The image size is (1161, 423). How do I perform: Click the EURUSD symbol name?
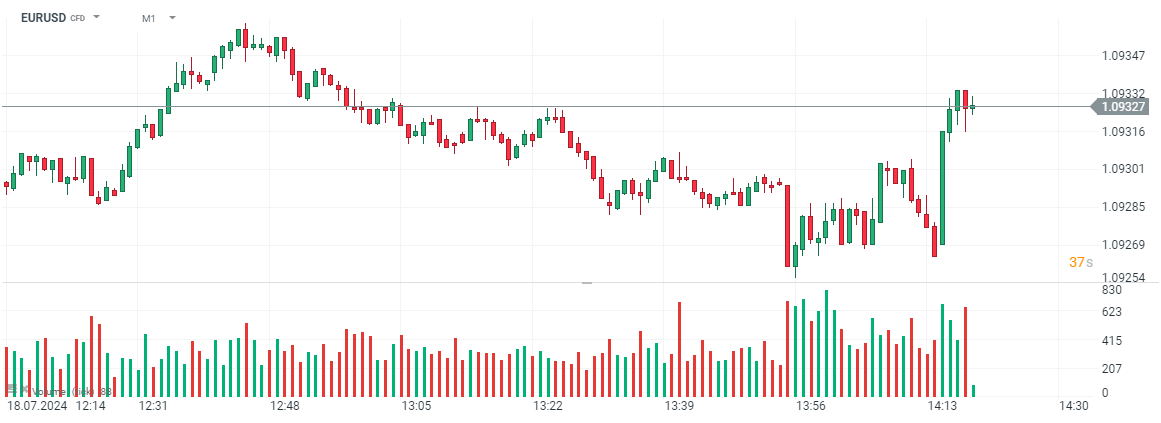[43, 18]
